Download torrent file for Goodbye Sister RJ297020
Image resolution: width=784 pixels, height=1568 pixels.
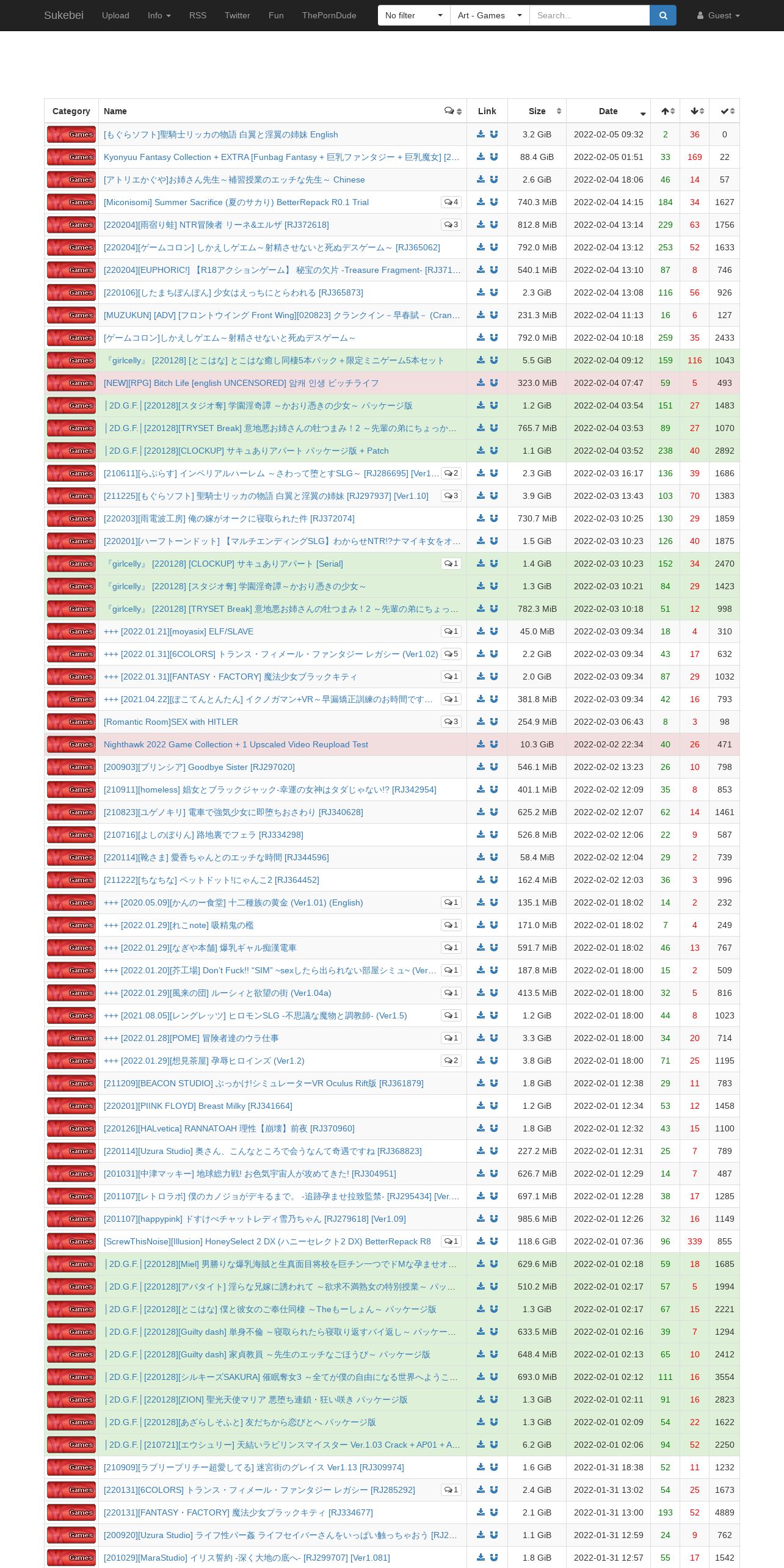click(481, 767)
